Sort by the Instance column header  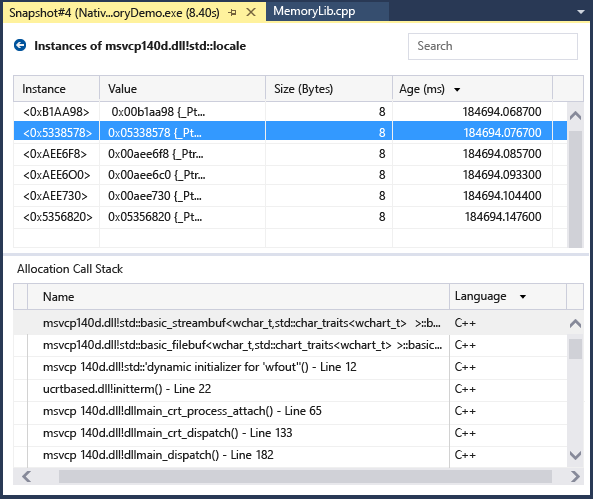[x=56, y=89]
